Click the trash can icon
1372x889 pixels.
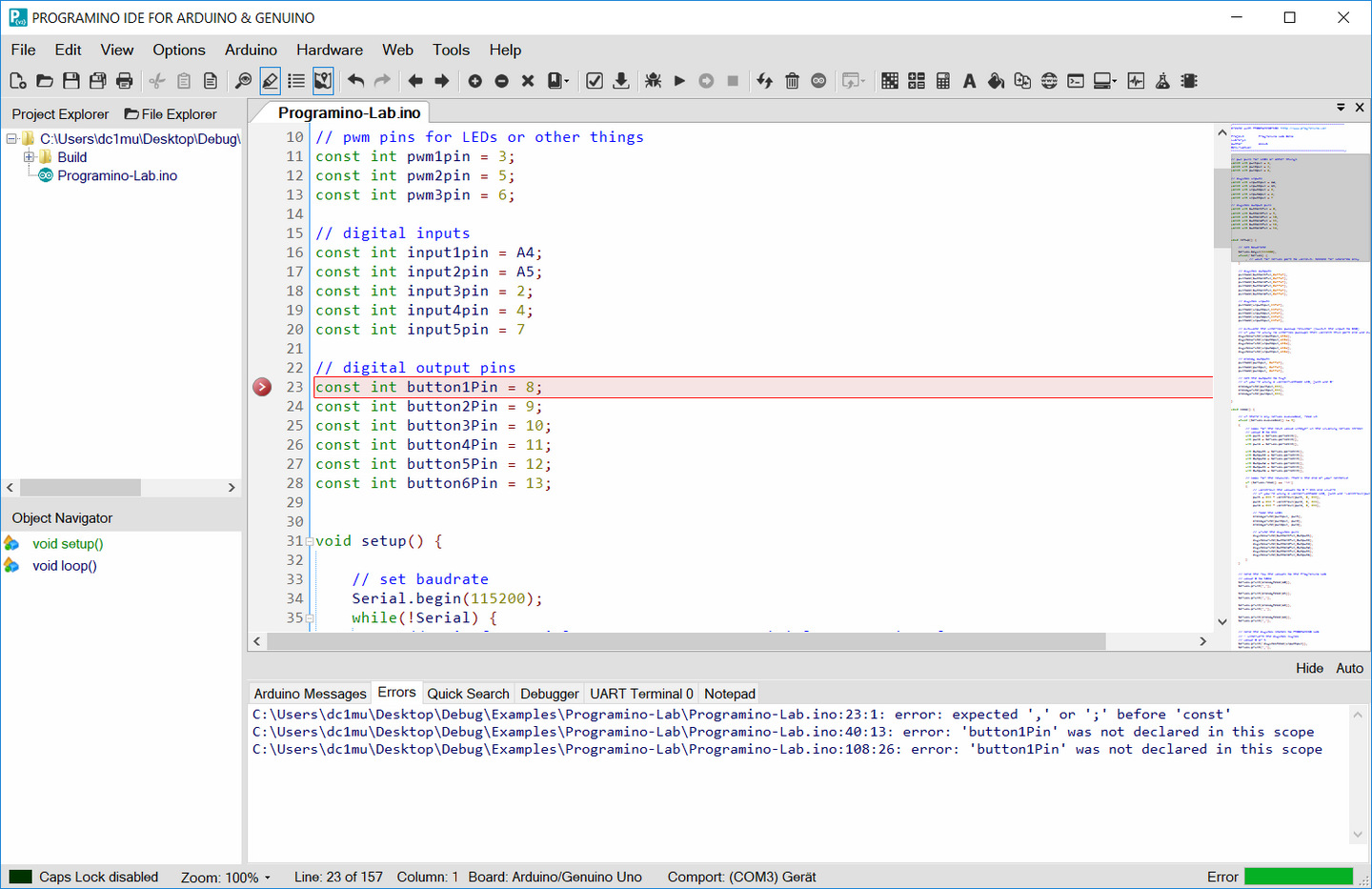pos(792,81)
